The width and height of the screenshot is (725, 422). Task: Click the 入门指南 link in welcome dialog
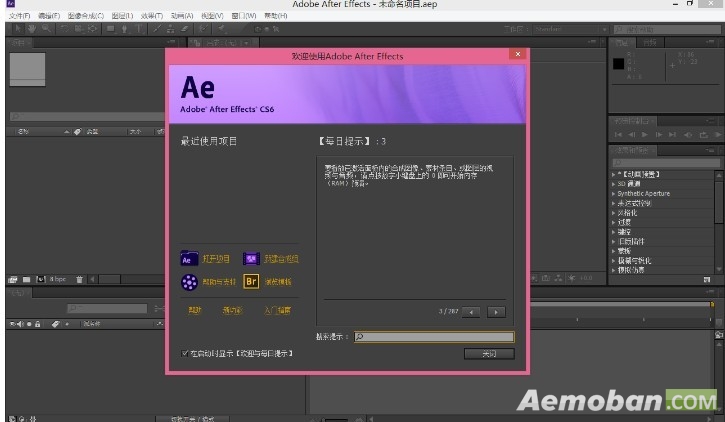(277, 310)
